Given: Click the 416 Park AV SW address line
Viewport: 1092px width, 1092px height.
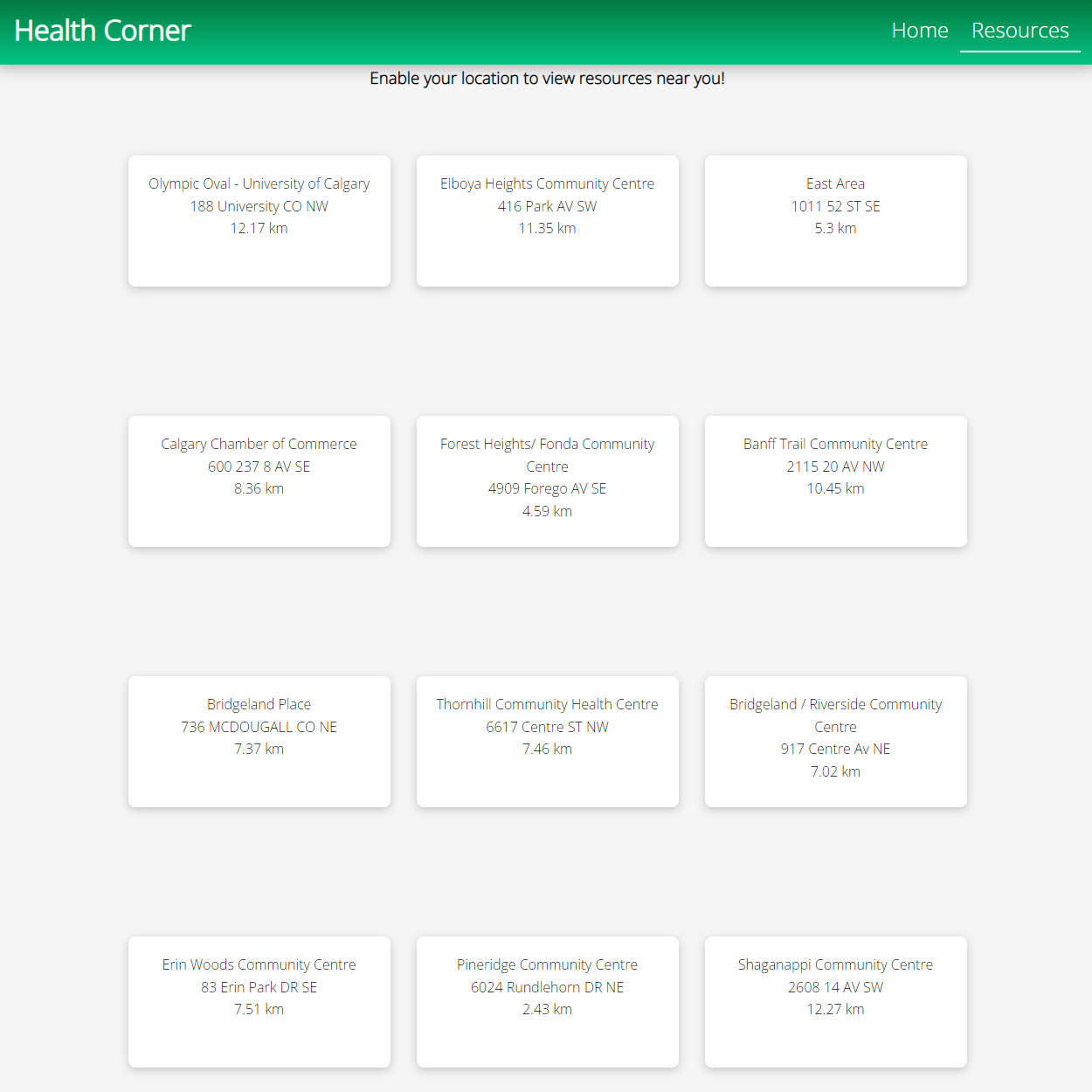Looking at the screenshot, I should click(547, 206).
